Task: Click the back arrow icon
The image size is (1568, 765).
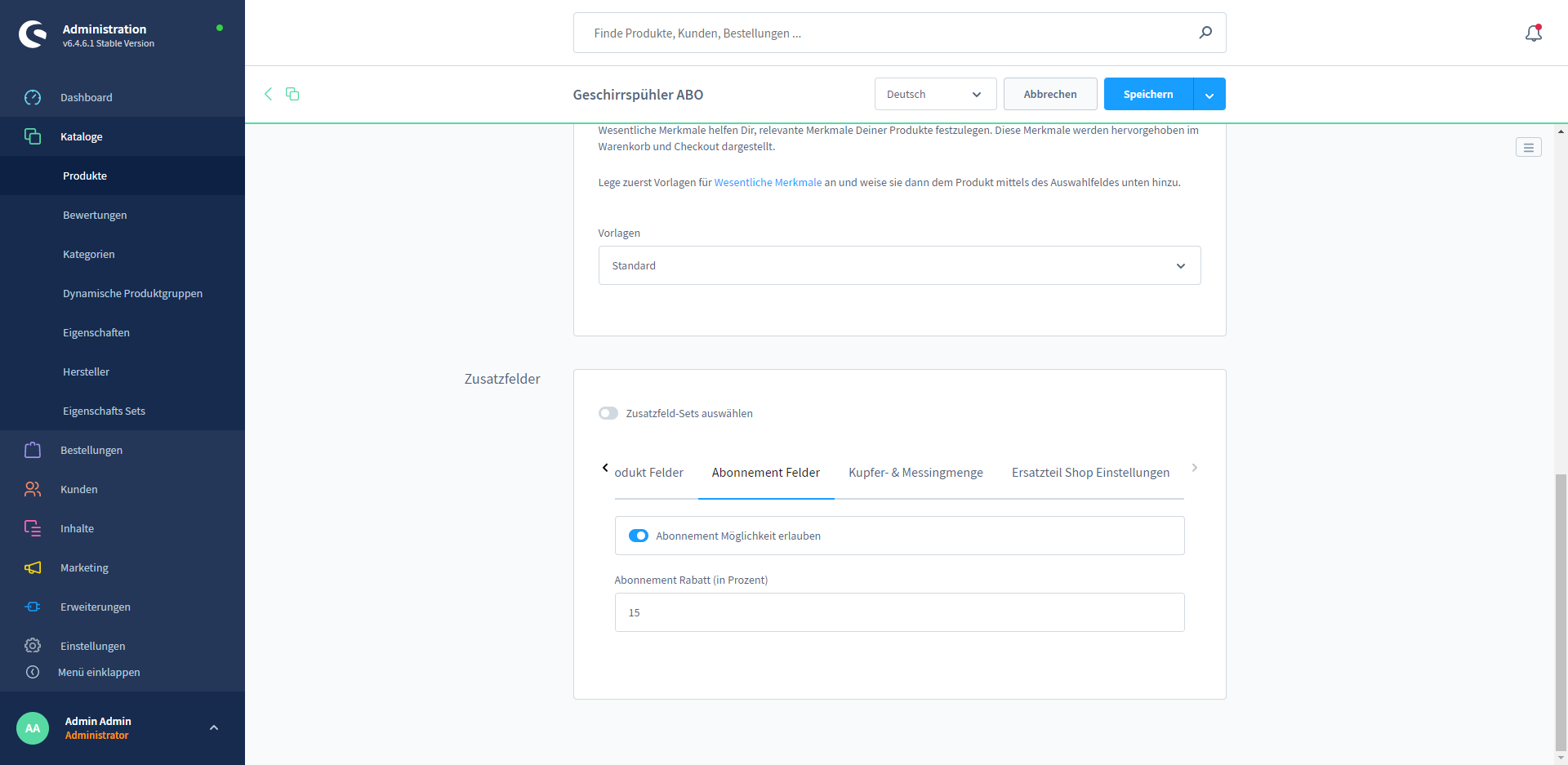Action: 268,94
